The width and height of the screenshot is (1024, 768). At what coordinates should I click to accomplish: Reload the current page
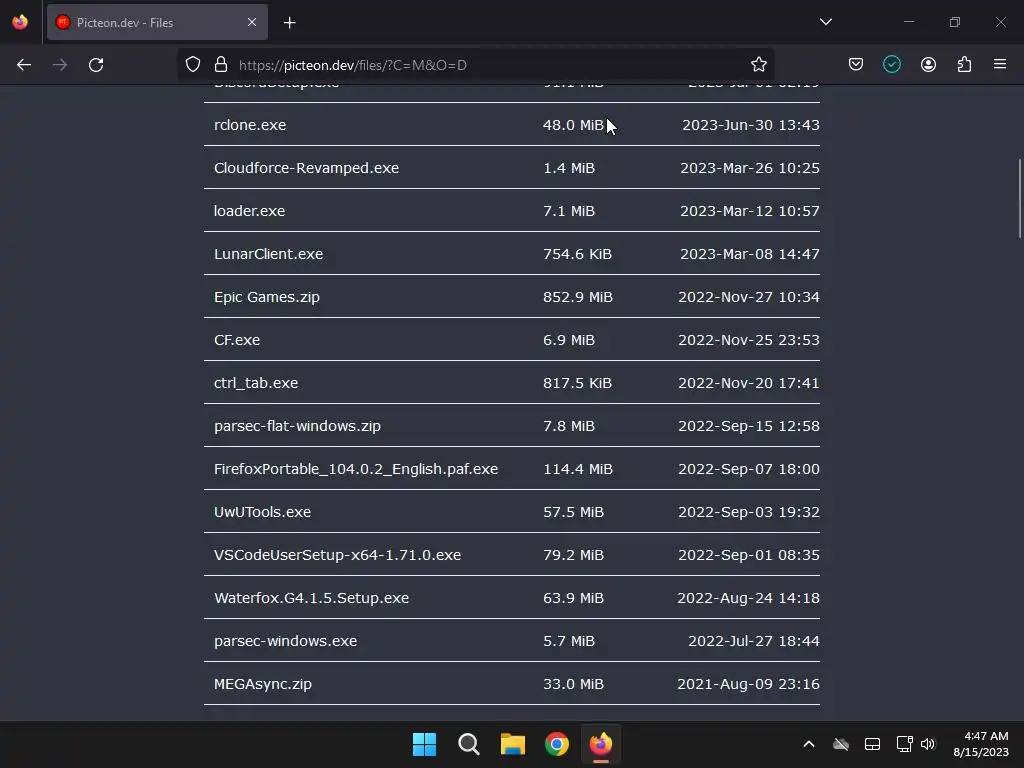click(96, 65)
